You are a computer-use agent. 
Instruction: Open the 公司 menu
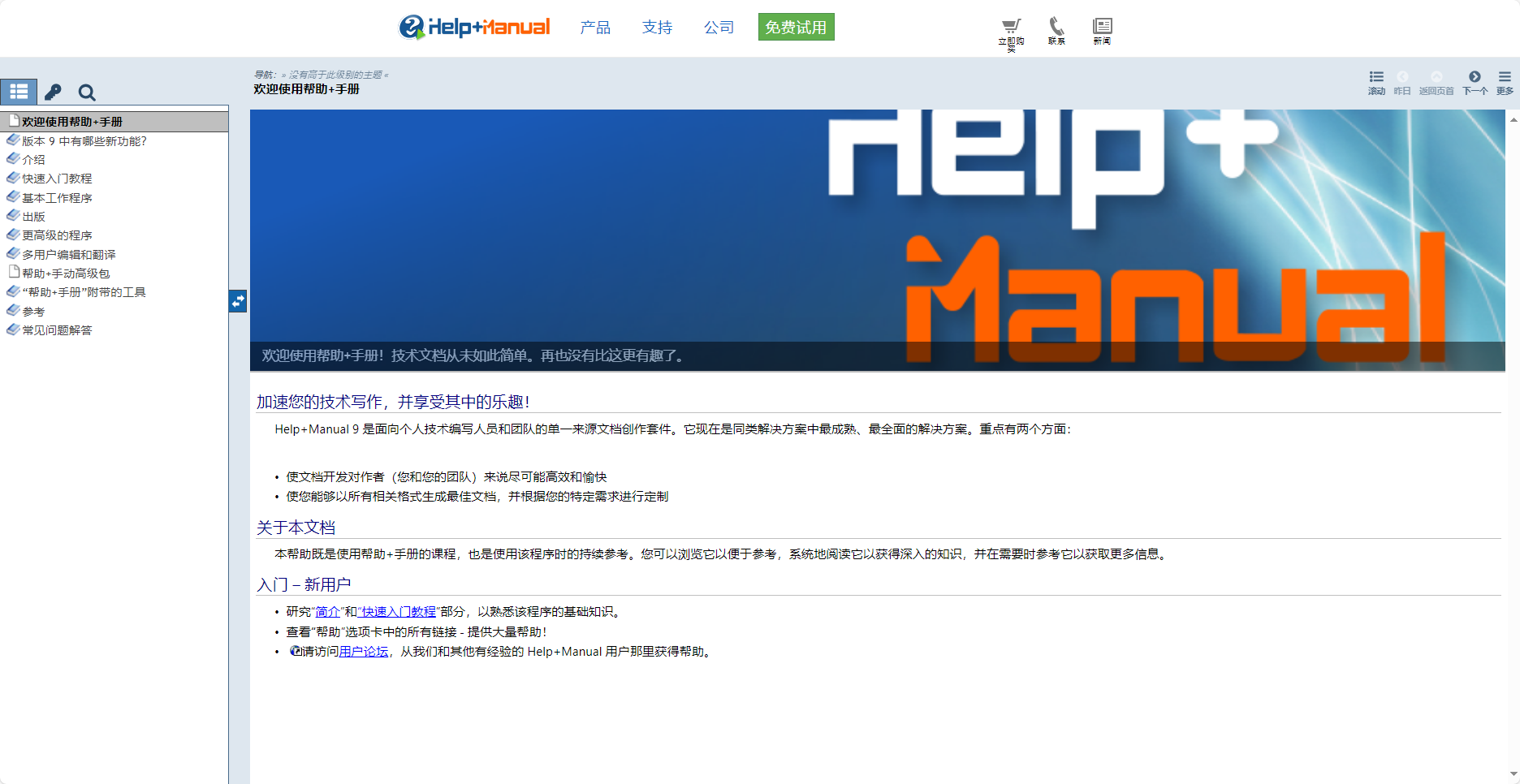tap(719, 28)
